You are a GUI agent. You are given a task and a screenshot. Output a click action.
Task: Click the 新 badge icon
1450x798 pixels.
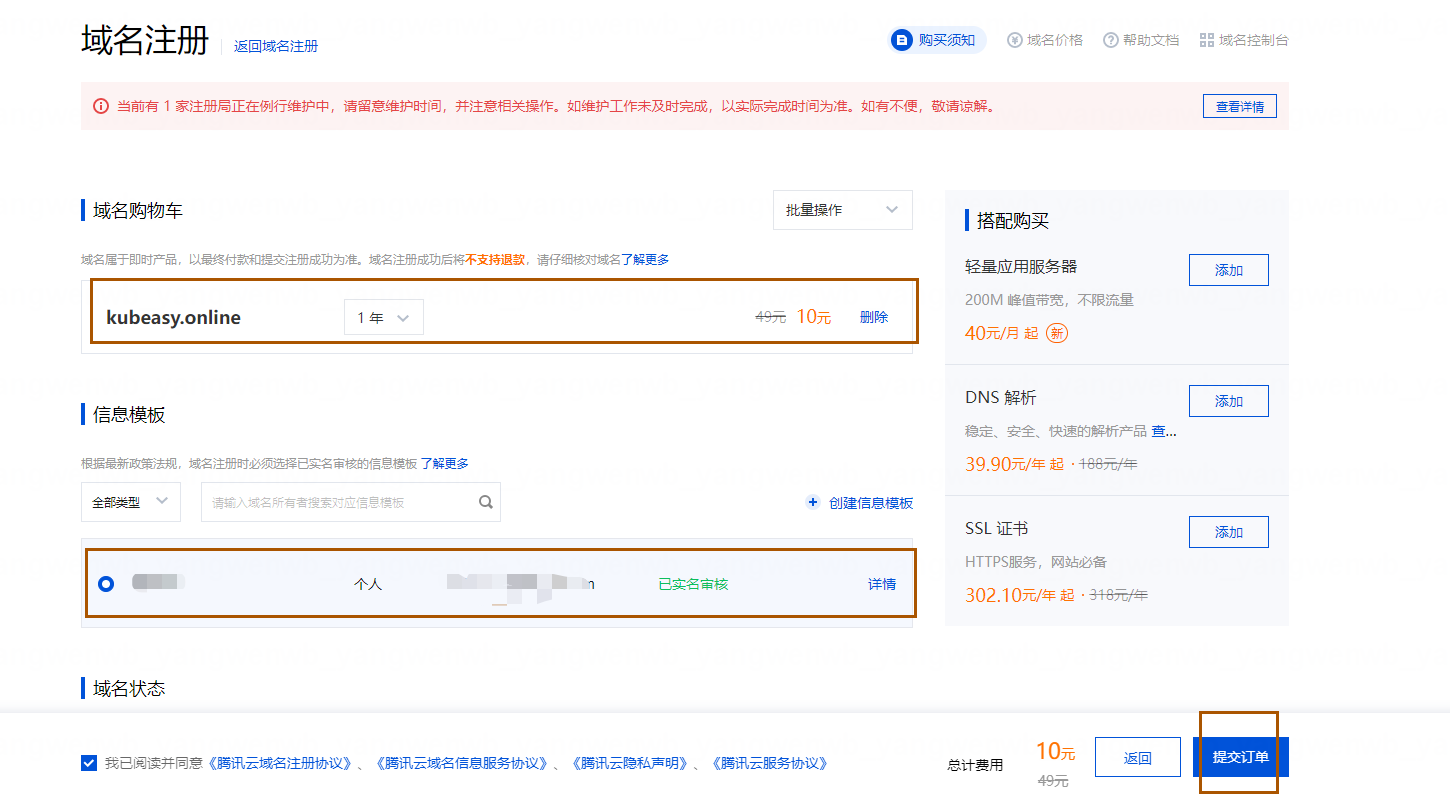pos(1057,333)
